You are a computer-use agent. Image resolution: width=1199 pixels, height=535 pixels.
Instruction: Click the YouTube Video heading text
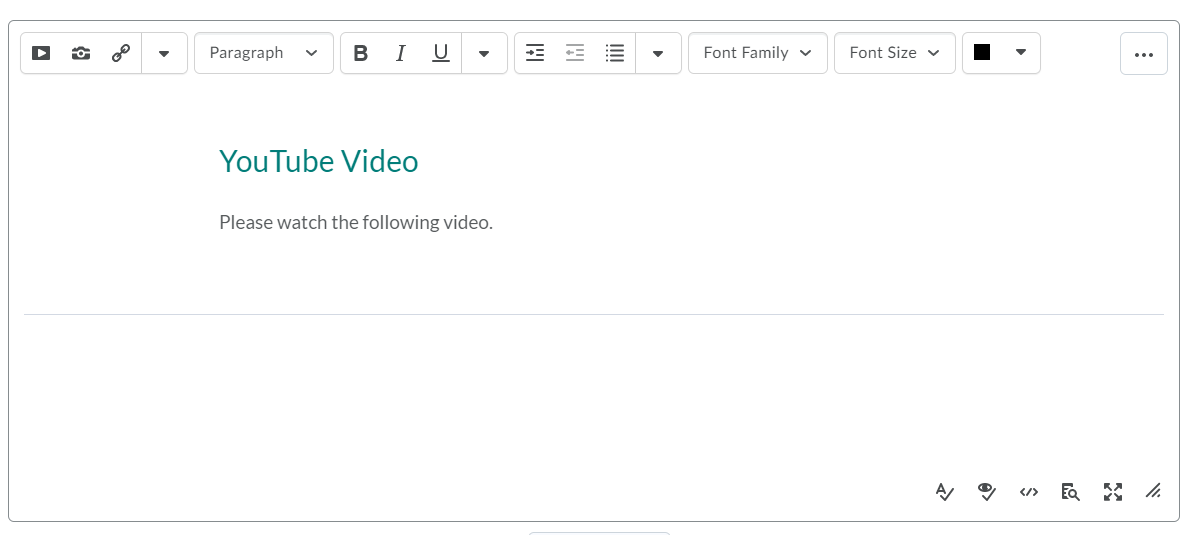pyautogui.click(x=319, y=161)
